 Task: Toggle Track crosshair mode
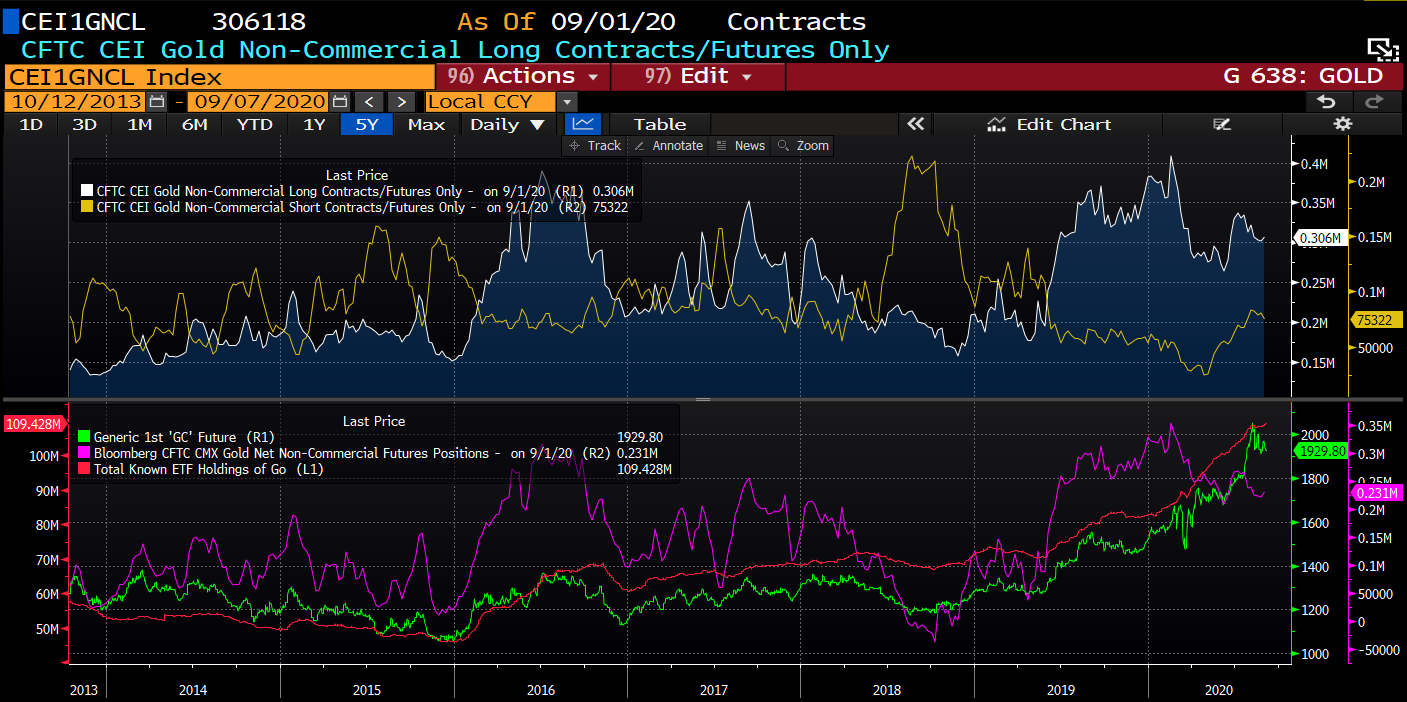(594, 146)
